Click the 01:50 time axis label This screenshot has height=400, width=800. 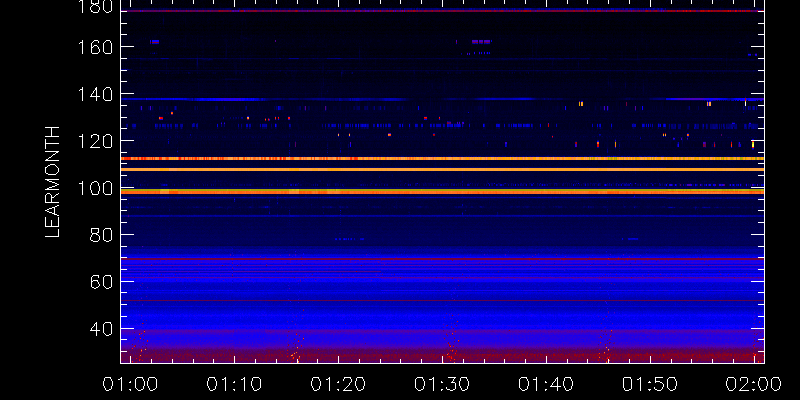pos(651,384)
